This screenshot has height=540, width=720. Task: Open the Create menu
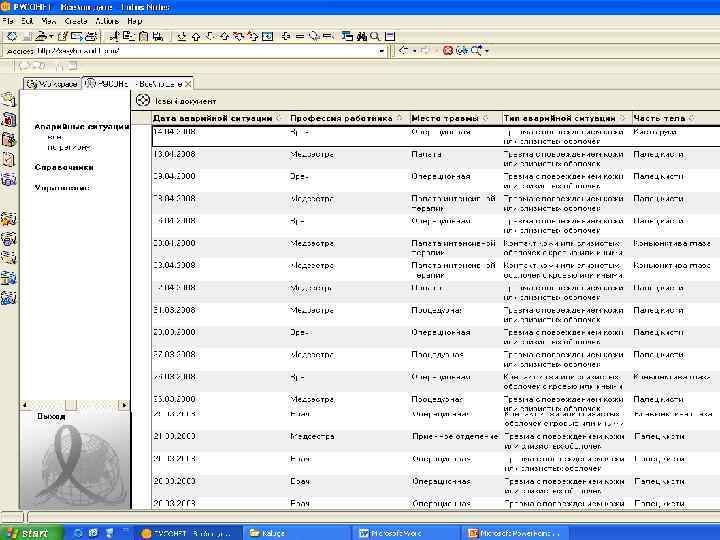(76, 21)
